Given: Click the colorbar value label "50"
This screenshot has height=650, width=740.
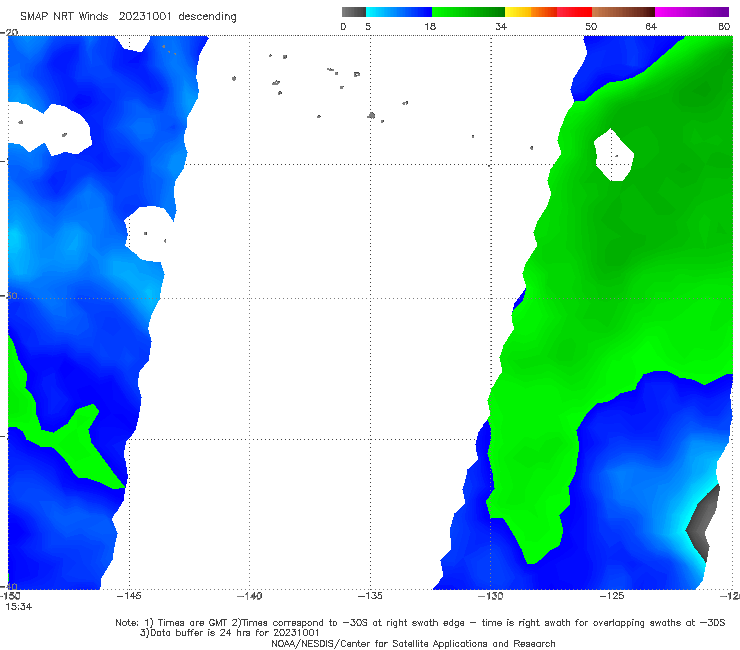Looking at the screenshot, I should tap(591, 26).
